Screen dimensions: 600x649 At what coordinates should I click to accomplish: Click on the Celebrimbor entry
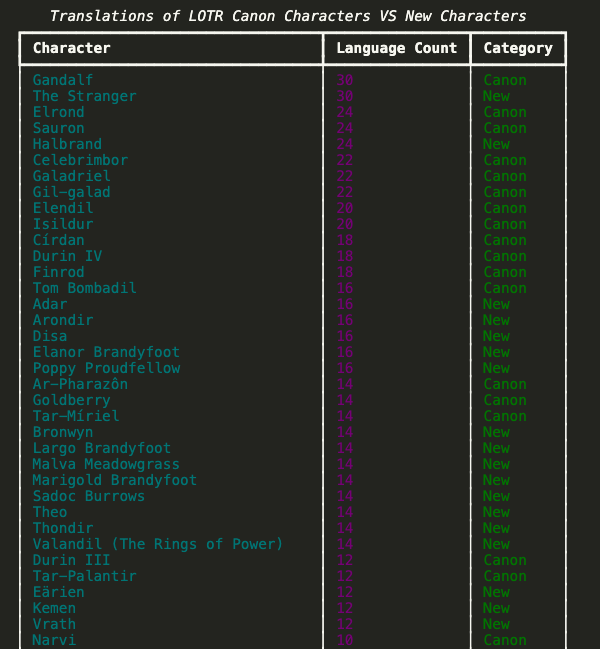point(80,160)
